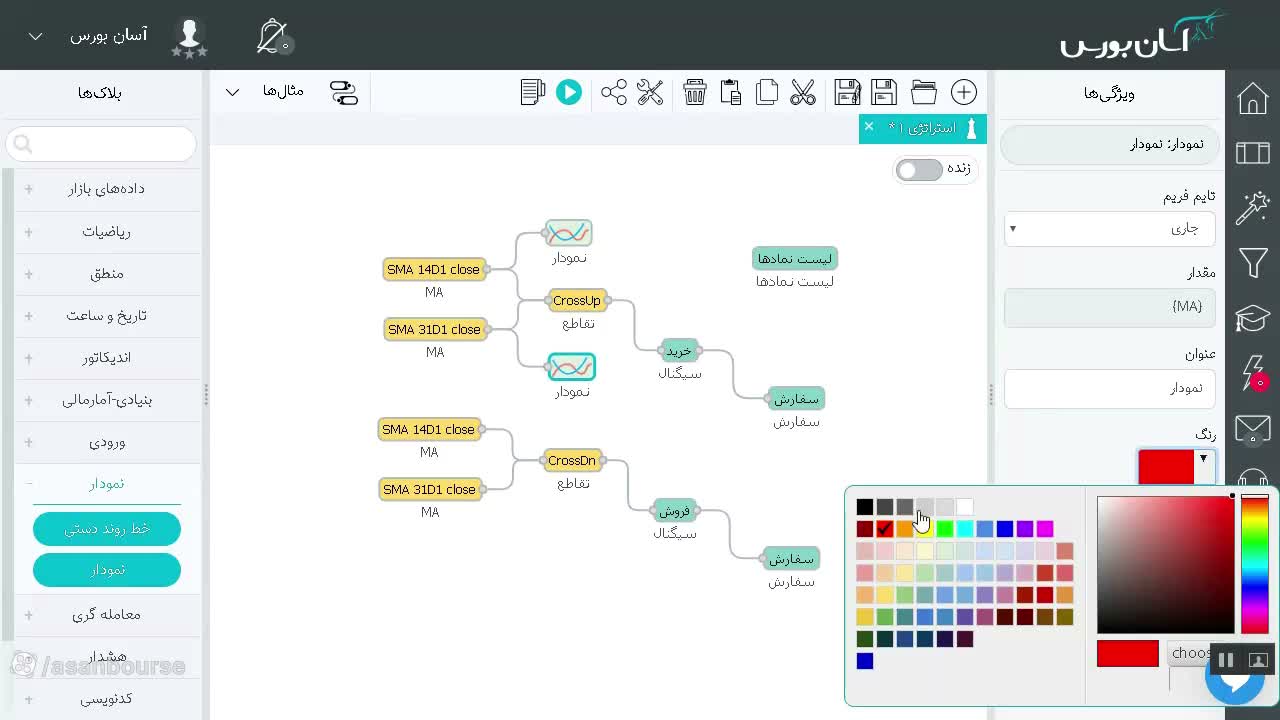Click the filter funnel icon in sidebar
The width and height of the screenshot is (1280, 720).
pyautogui.click(x=1253, y=263)
